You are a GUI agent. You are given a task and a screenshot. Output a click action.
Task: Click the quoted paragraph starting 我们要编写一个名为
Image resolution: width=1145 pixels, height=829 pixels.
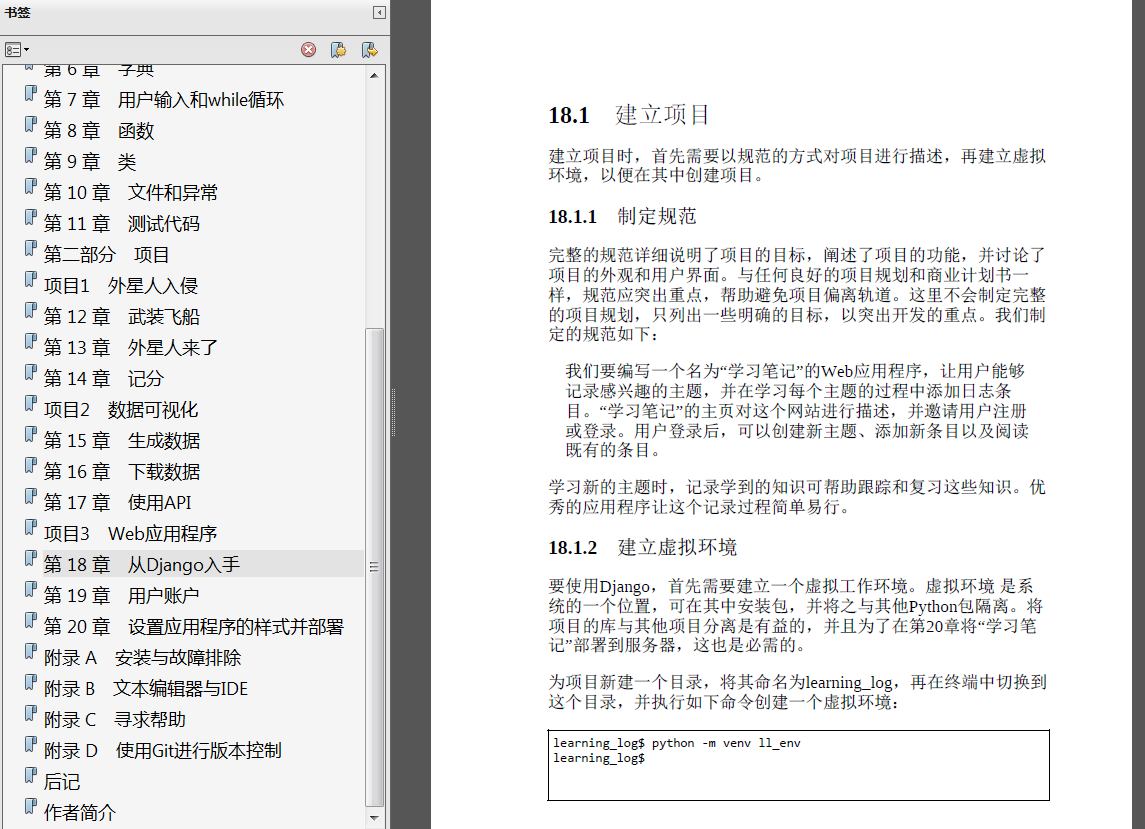point(796,410)
